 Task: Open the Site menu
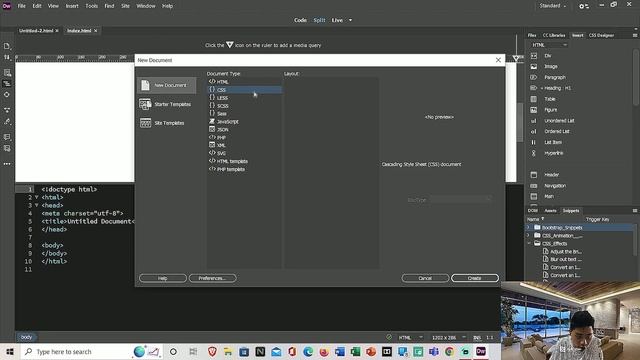coord(125,6)
